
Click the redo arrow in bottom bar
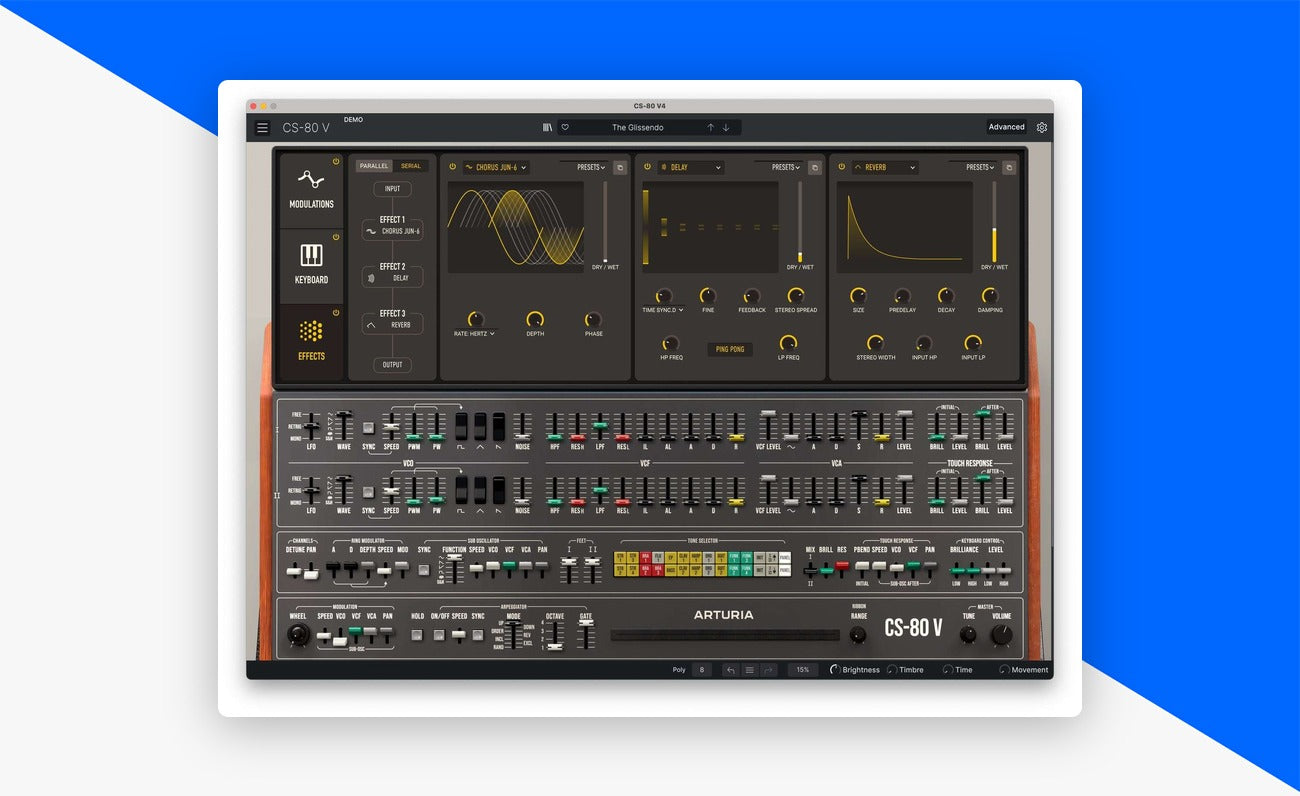(768, 670)
